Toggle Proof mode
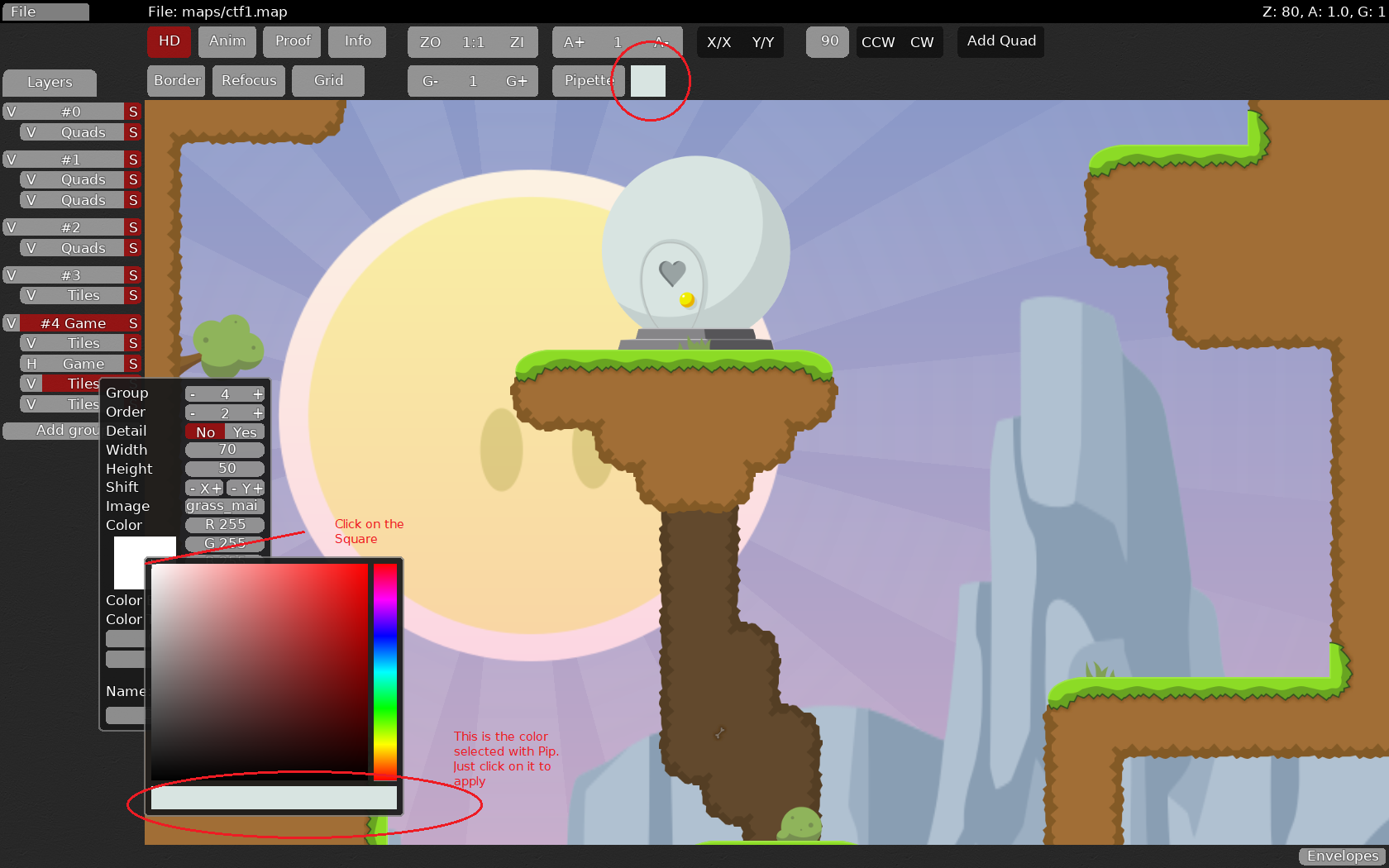Screen dimensions: 1389x868 click(293, 41)
